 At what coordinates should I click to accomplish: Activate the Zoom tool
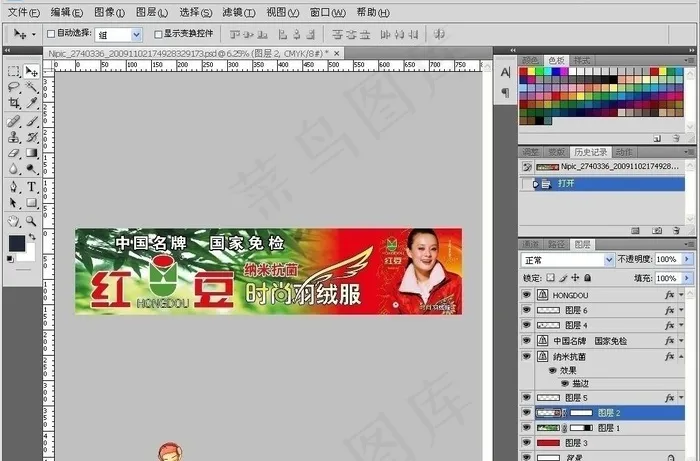pyautogui.click(x=32, y=220)
